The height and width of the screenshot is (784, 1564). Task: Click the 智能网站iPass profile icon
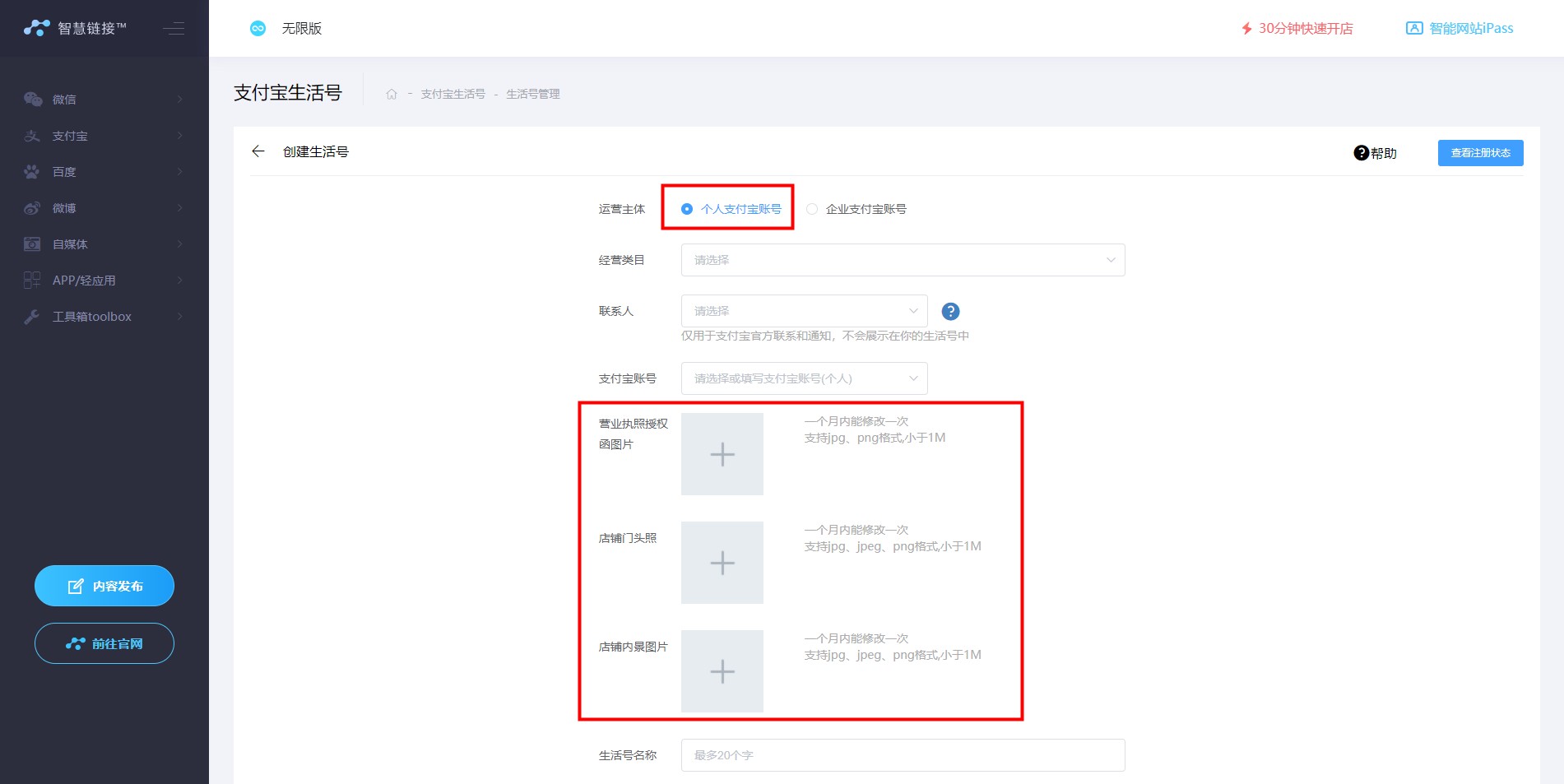1414,29
